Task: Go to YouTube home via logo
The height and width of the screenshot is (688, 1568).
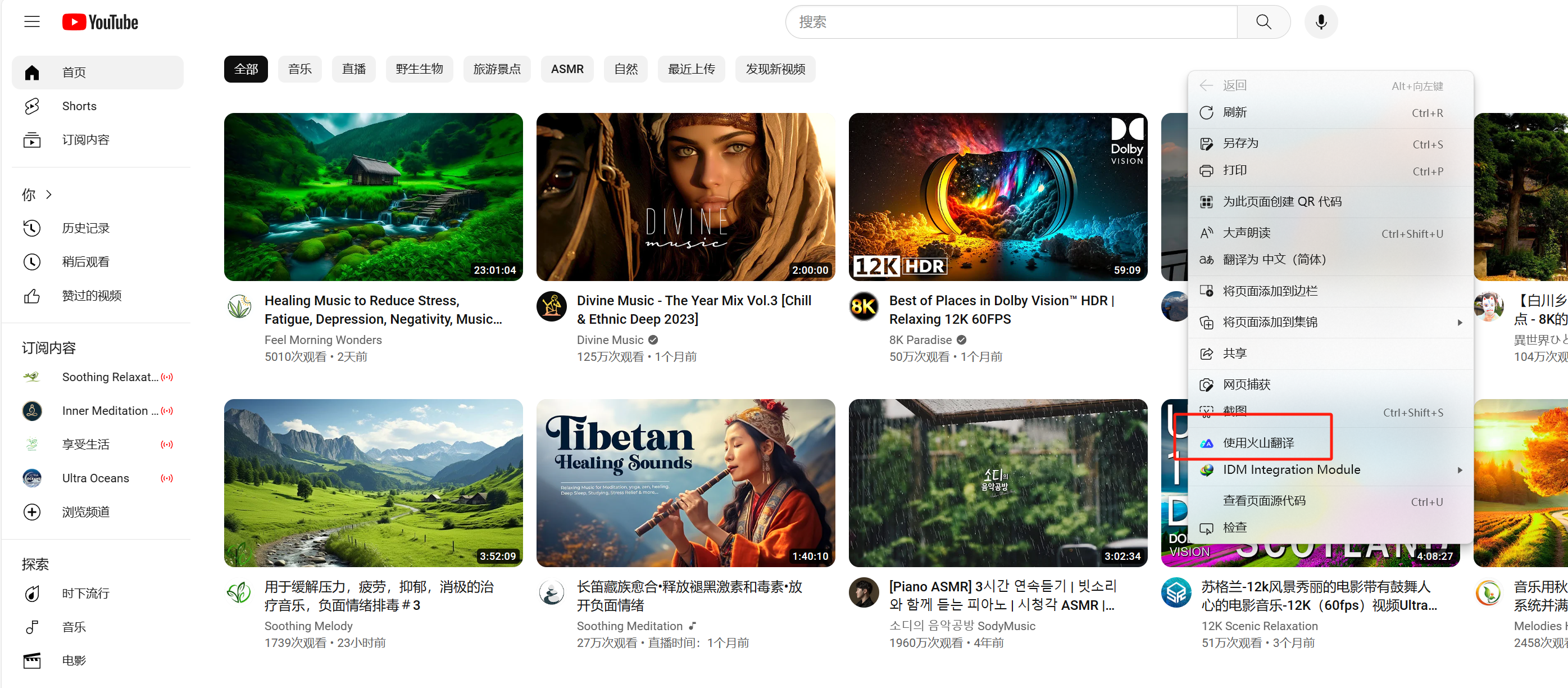Action: click(x=101, y=22)
